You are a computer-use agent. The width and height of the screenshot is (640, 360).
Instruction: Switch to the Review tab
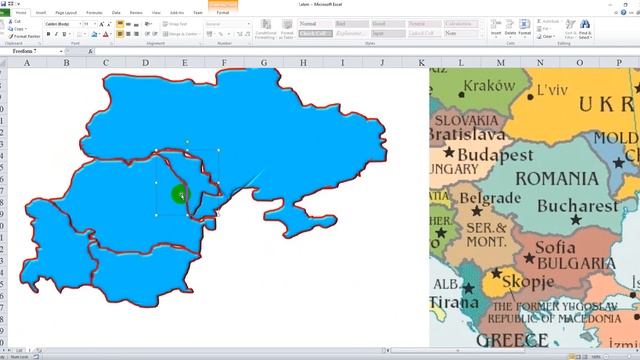coord(136,13)
